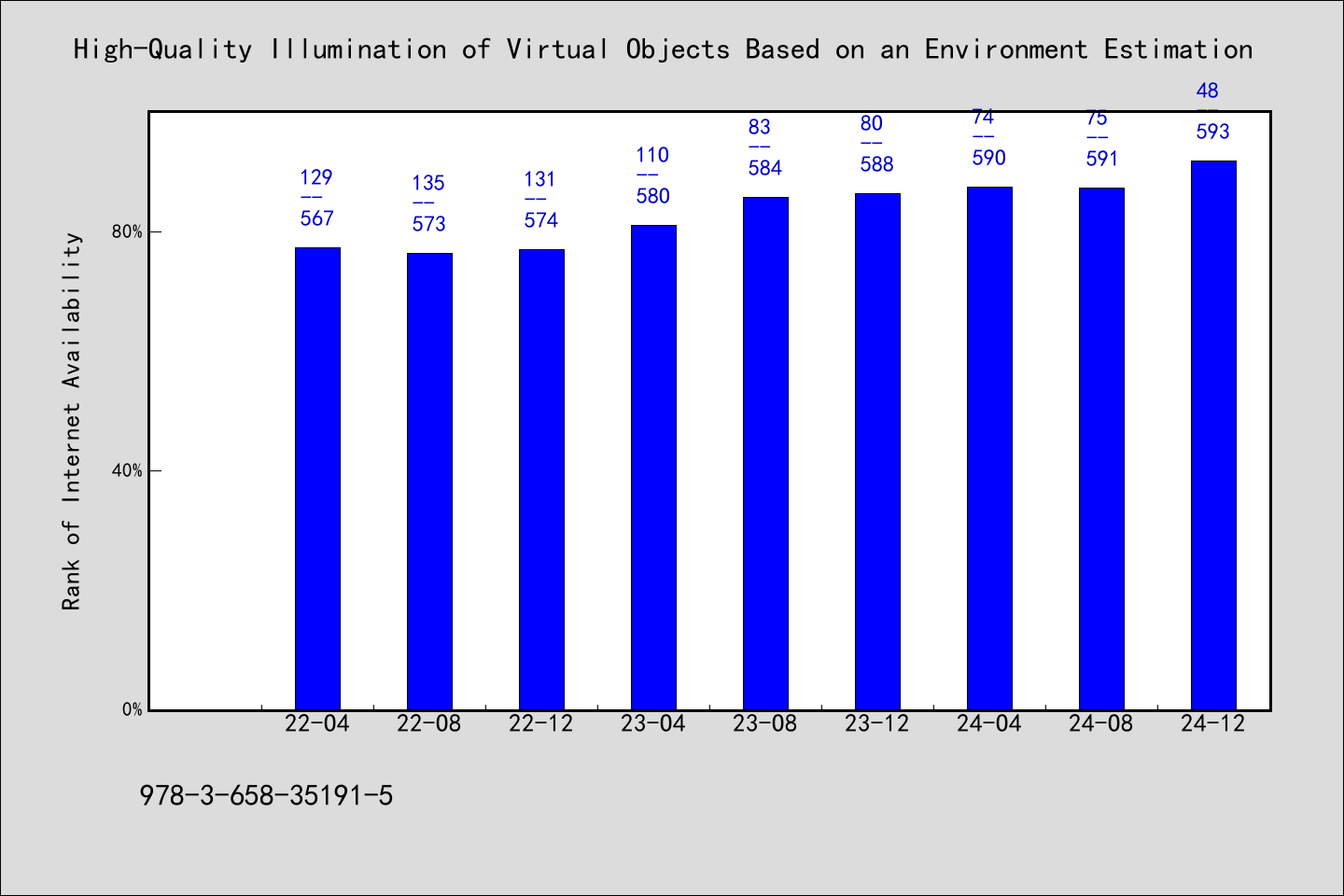This screenshot has height=896, width=1344.
Task: Click the 23-04 axis label
Action: 653,724
